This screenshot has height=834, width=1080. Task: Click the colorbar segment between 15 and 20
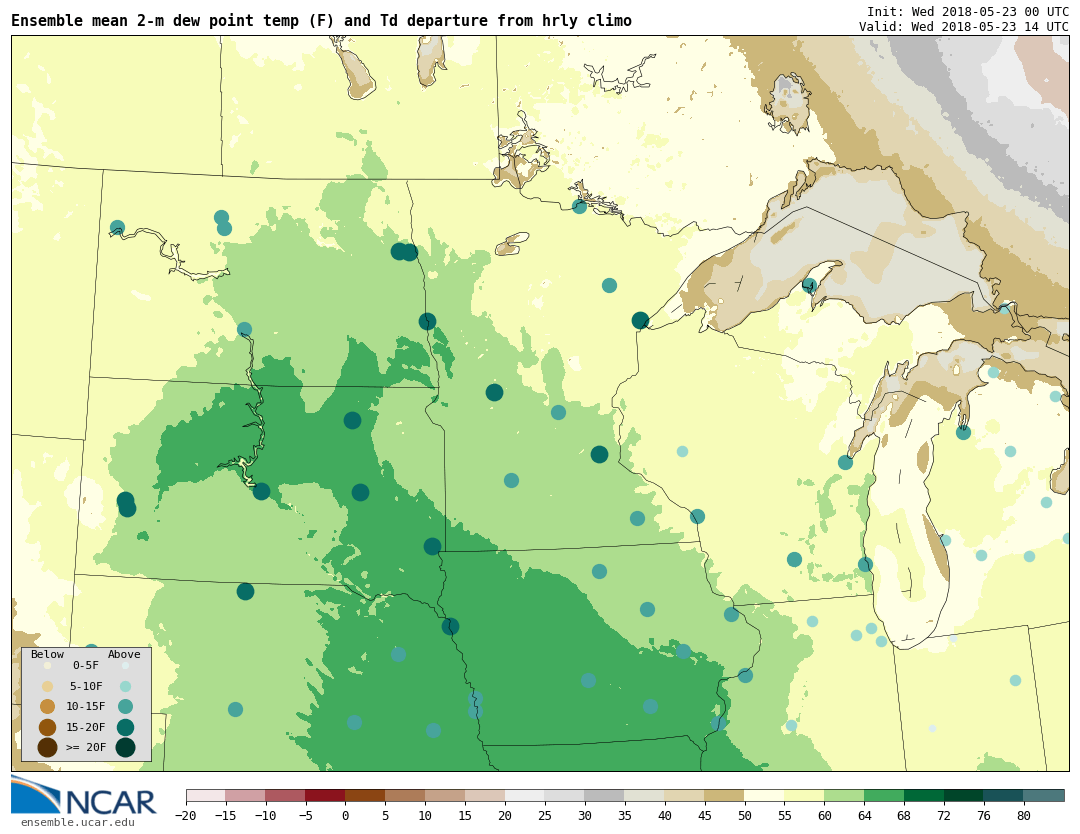[485, 795]
